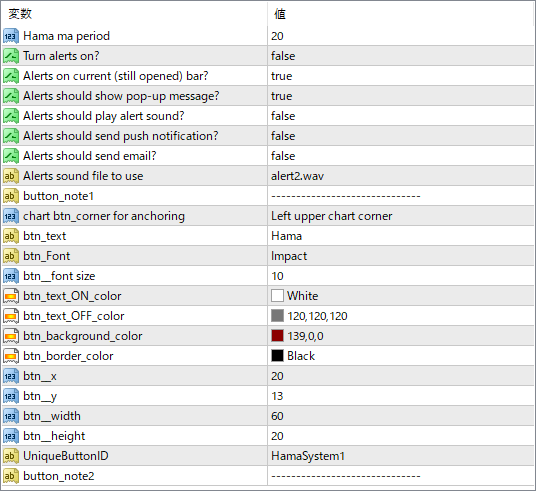This screenshot has height=491, width=536.
Task: Open the Left upper chart corner dropdown value
Action: 401,216
